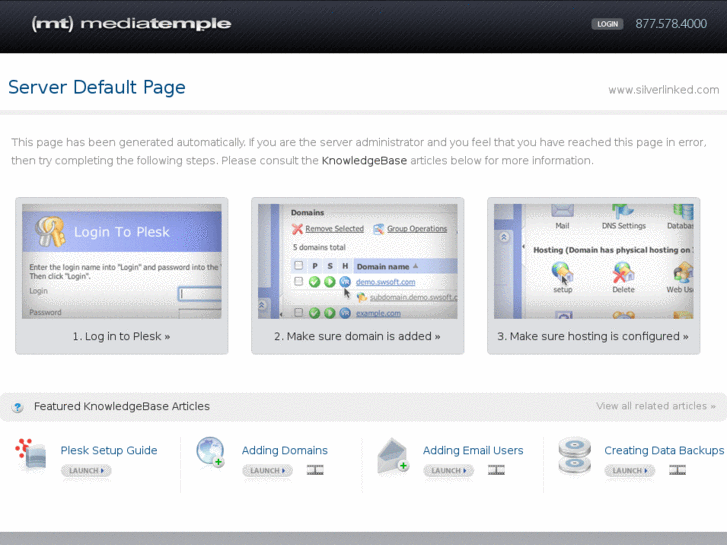This screenshot has width=727, height=545.
Task: Open the Make sure domain is added step
Action: (x=357, y=336)
